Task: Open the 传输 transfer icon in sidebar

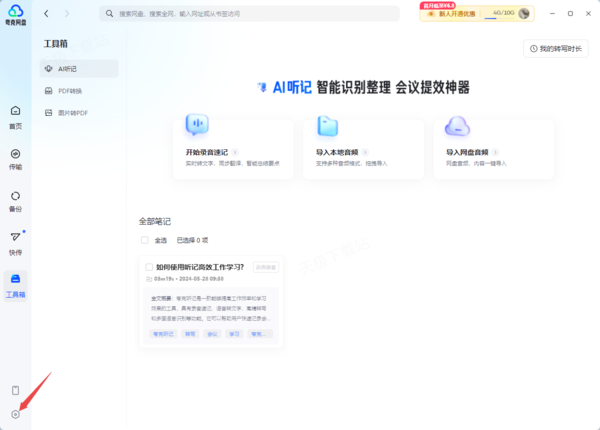Action: (15, 157)
